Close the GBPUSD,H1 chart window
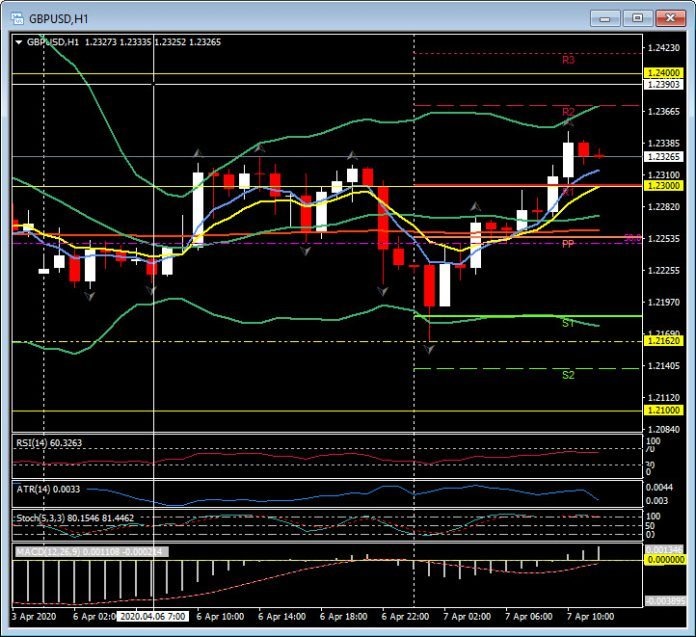 click(x=671, y=19)
